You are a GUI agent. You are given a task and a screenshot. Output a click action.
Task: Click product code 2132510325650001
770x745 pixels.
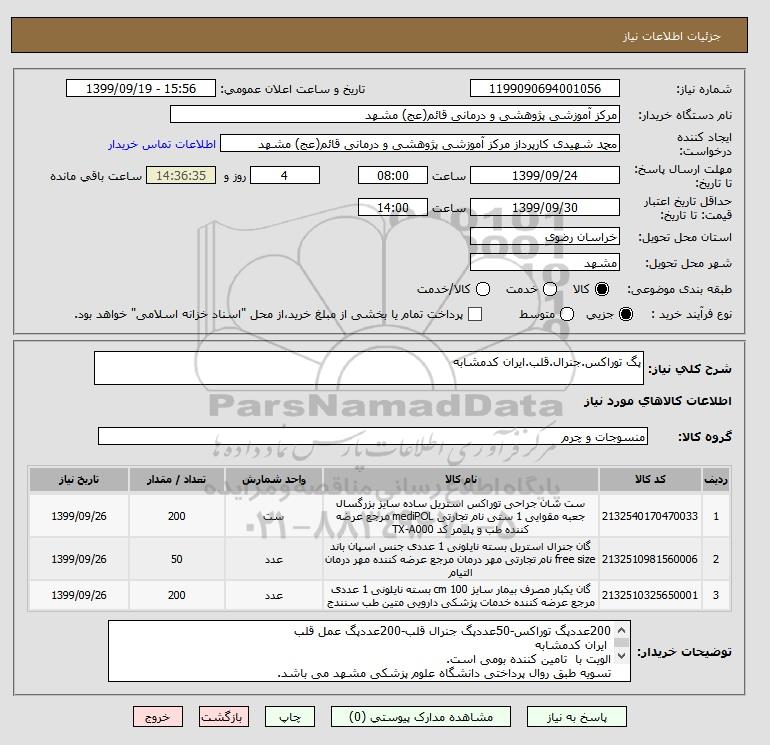pyautogui.click(x=650, y=595)
